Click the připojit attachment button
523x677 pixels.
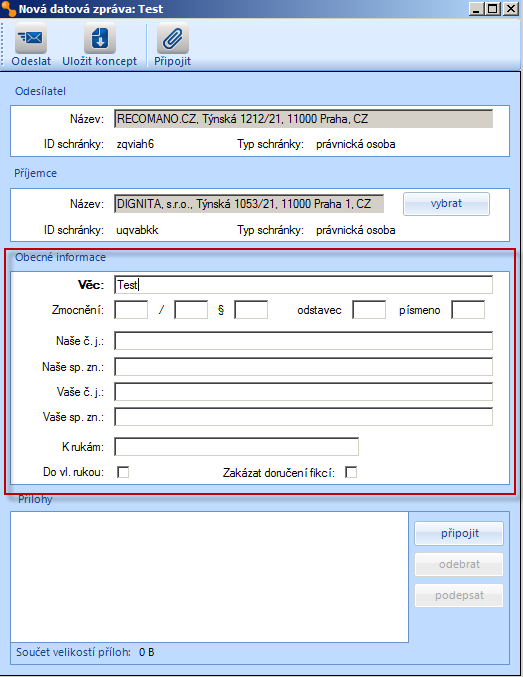459,533
